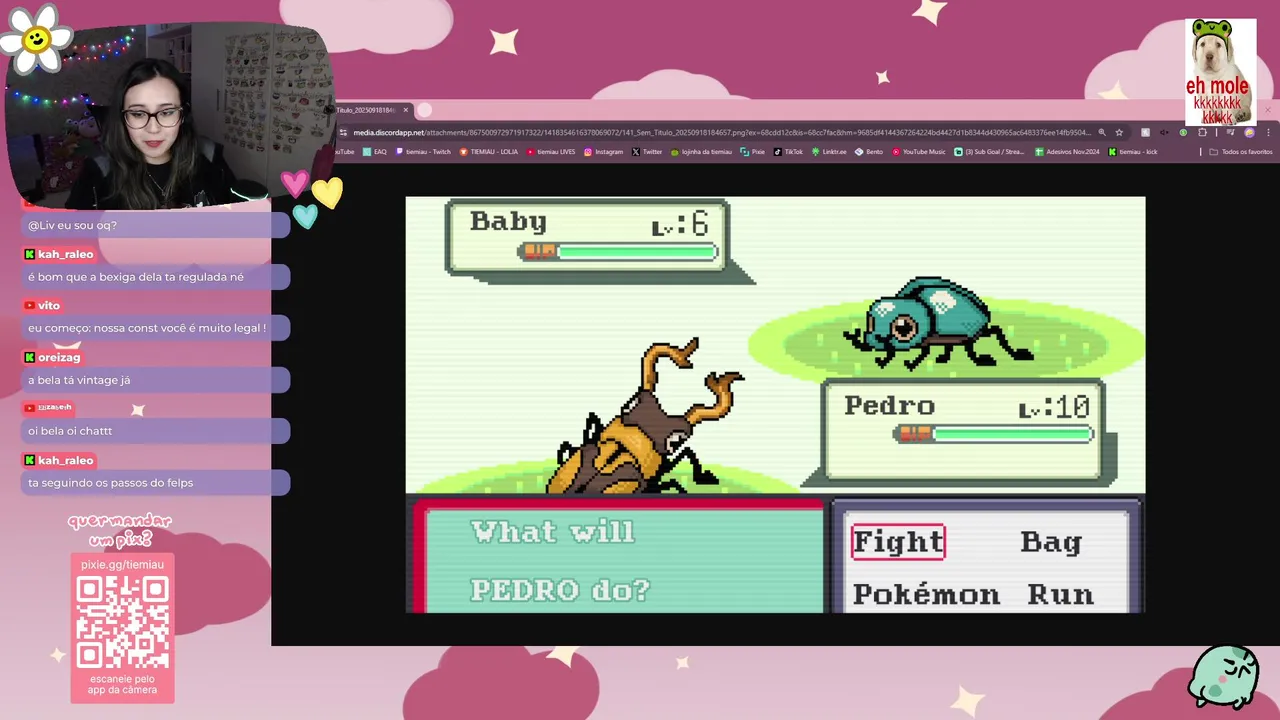Open the Todos os favoritos folder
This screenshot has height=720, width=1280.
(1241, 152)
